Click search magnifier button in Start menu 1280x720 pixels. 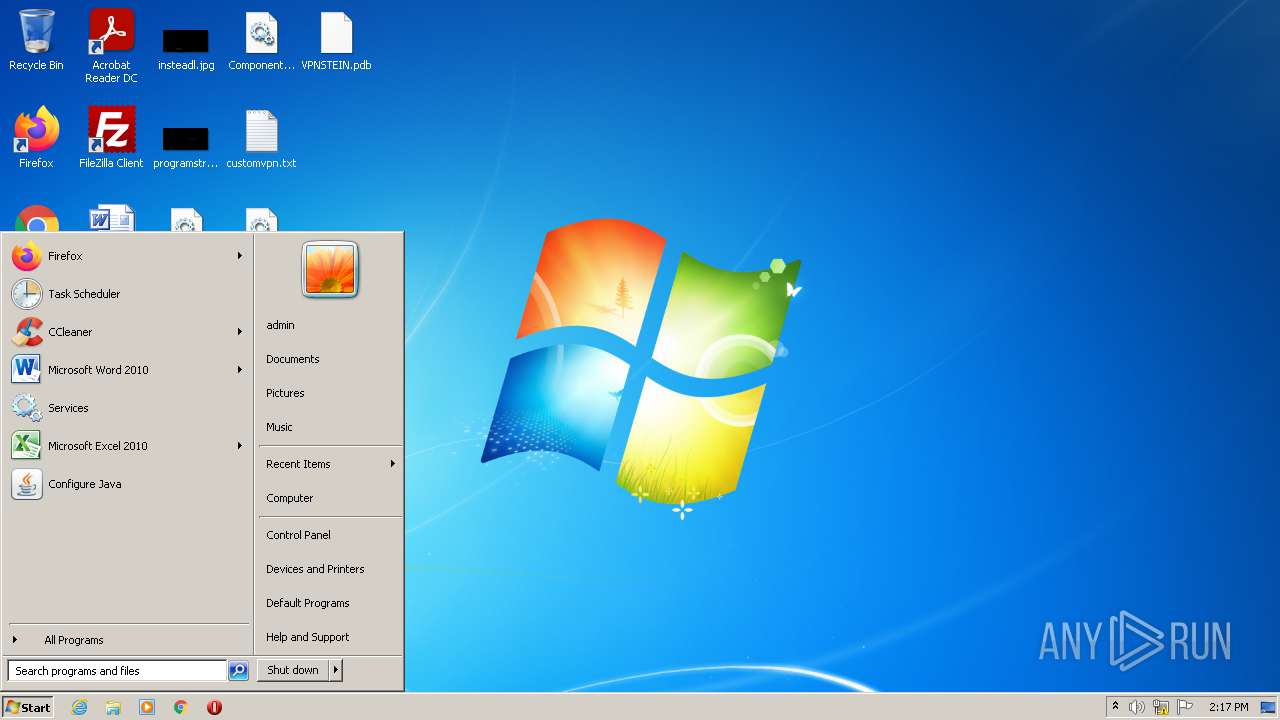point(238,671)
